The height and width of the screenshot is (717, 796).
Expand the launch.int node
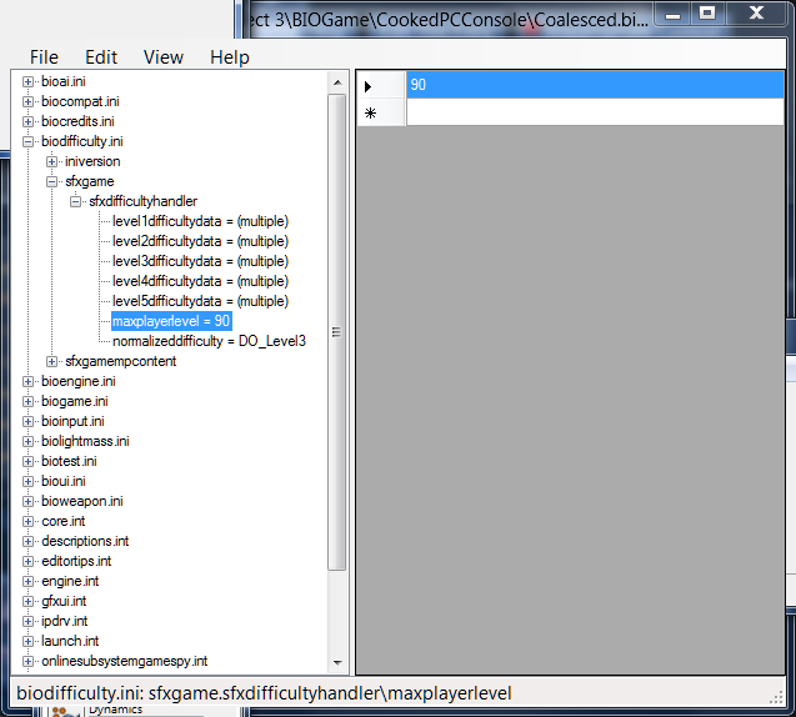(x=28, y=641)
